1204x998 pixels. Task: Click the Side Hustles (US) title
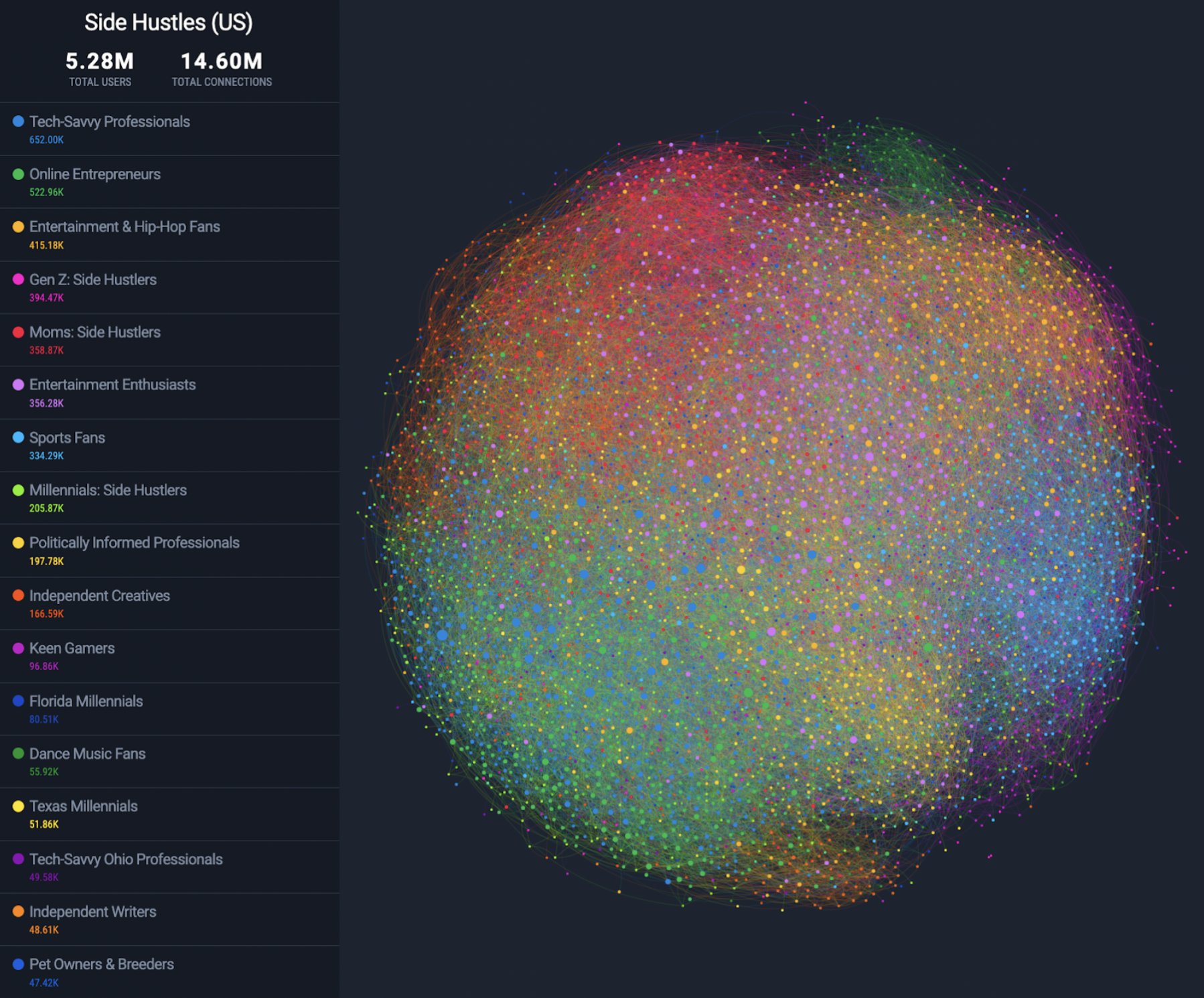pos(169,22)
